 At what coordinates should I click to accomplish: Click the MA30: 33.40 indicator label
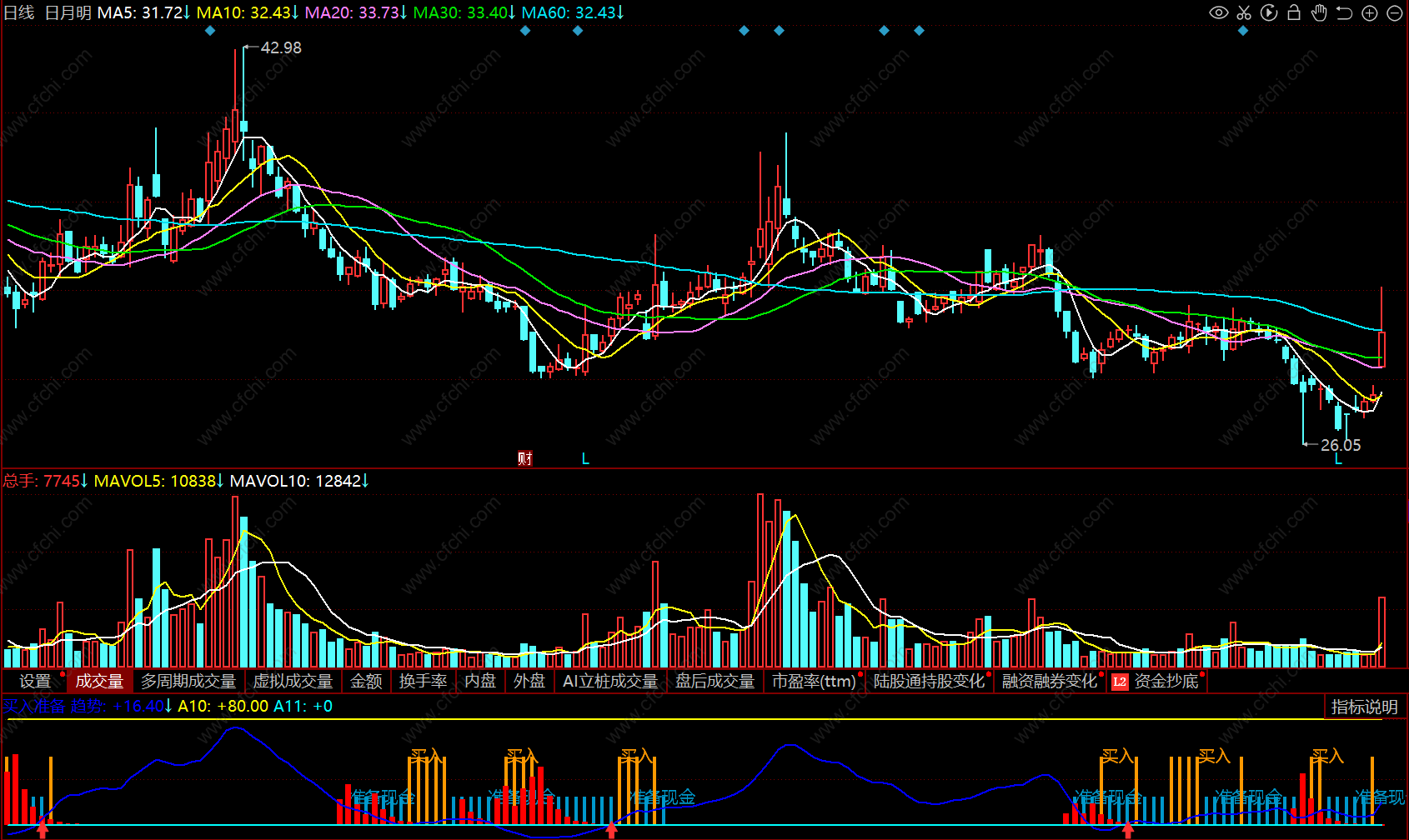tap(464, 12)
